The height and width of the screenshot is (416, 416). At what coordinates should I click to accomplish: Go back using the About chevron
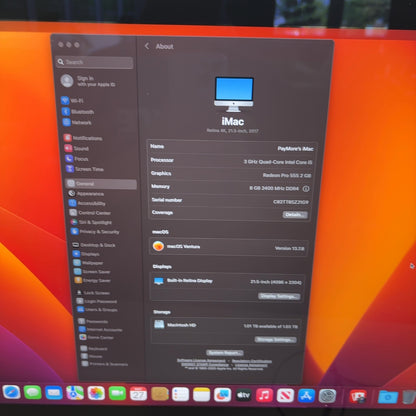coord(147,46)
